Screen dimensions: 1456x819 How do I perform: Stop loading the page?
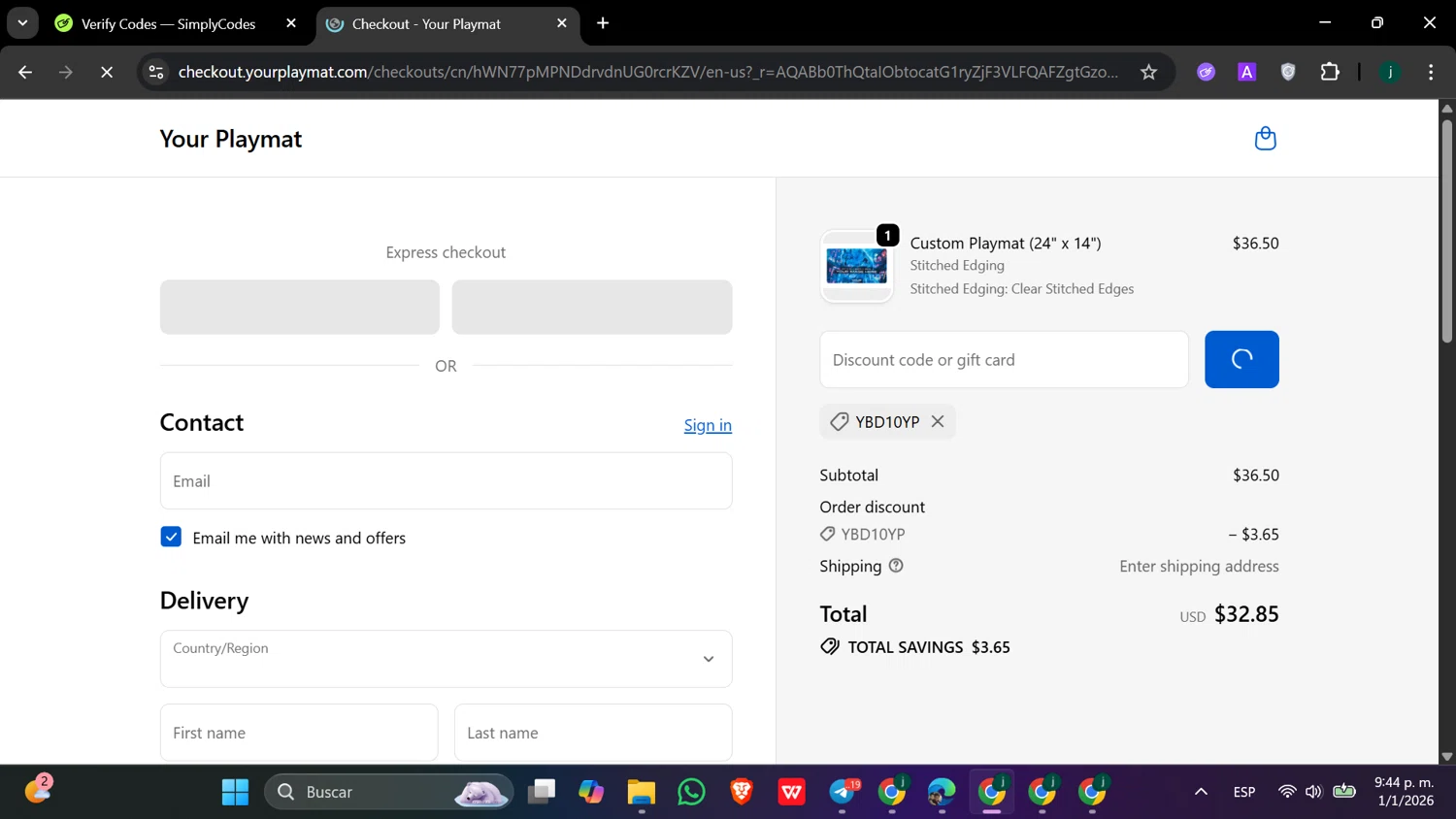tap(107, 72)
